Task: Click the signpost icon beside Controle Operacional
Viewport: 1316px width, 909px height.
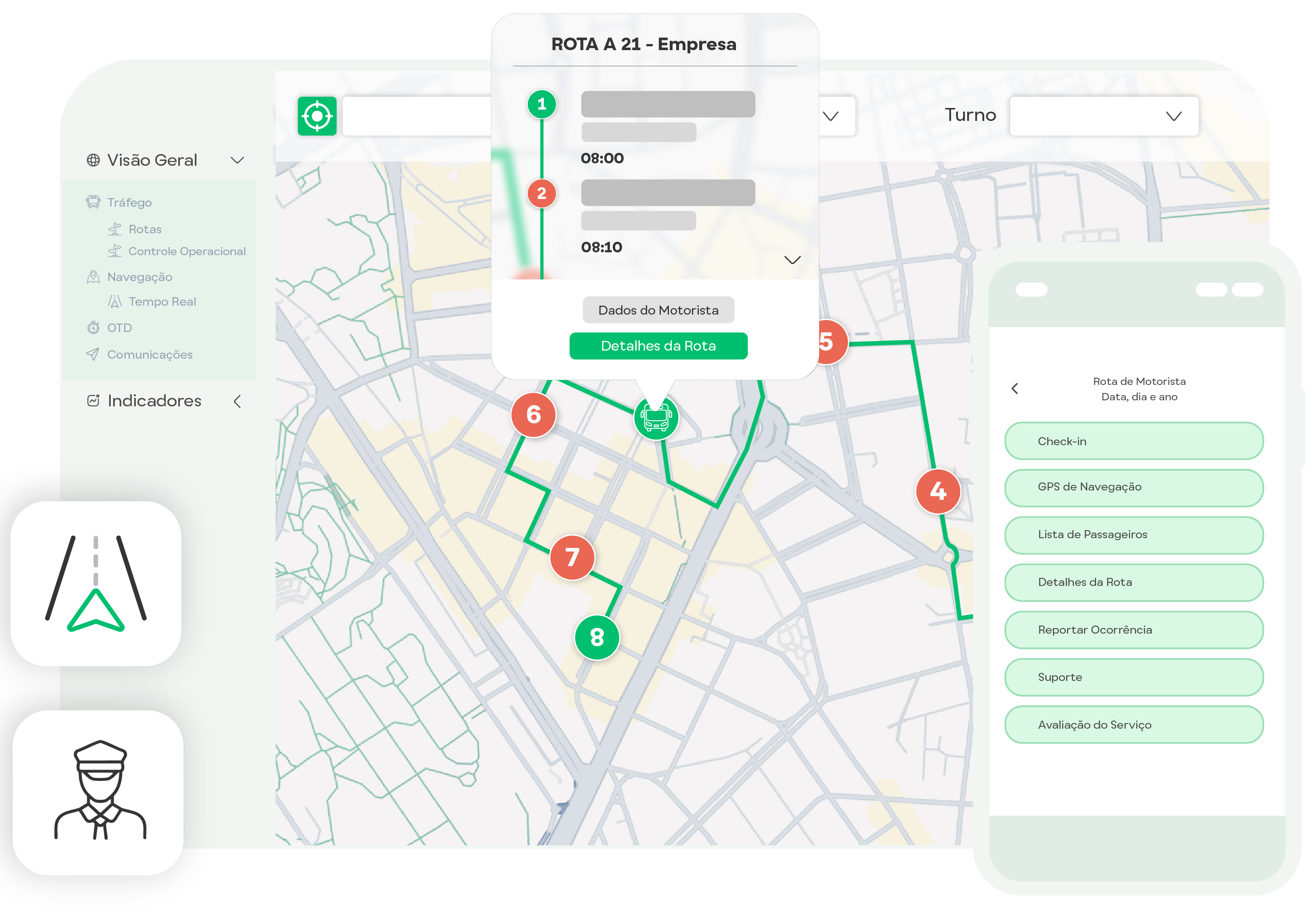Action: point(115,251)
